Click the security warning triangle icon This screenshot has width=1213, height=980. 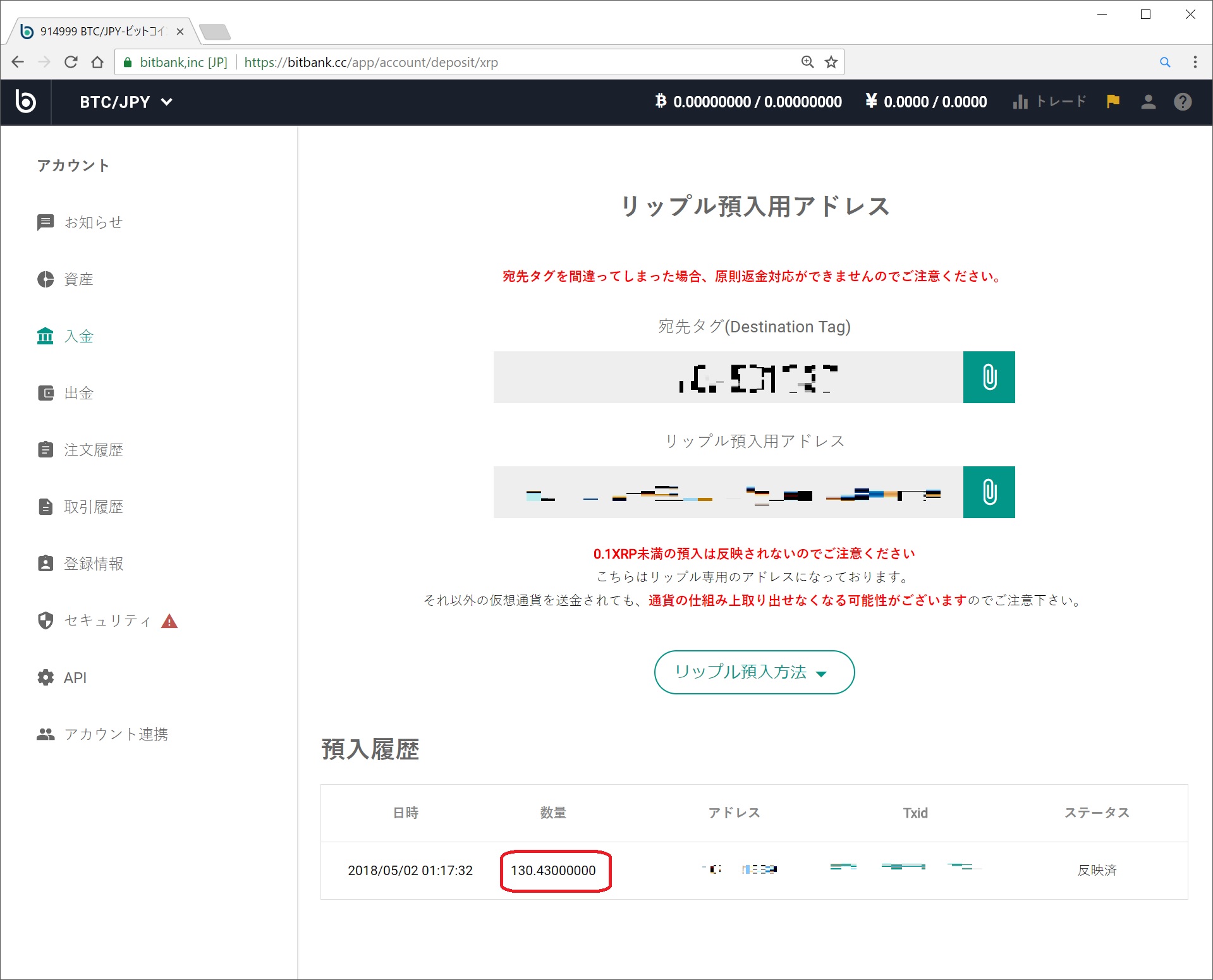(x=169, y=621)
